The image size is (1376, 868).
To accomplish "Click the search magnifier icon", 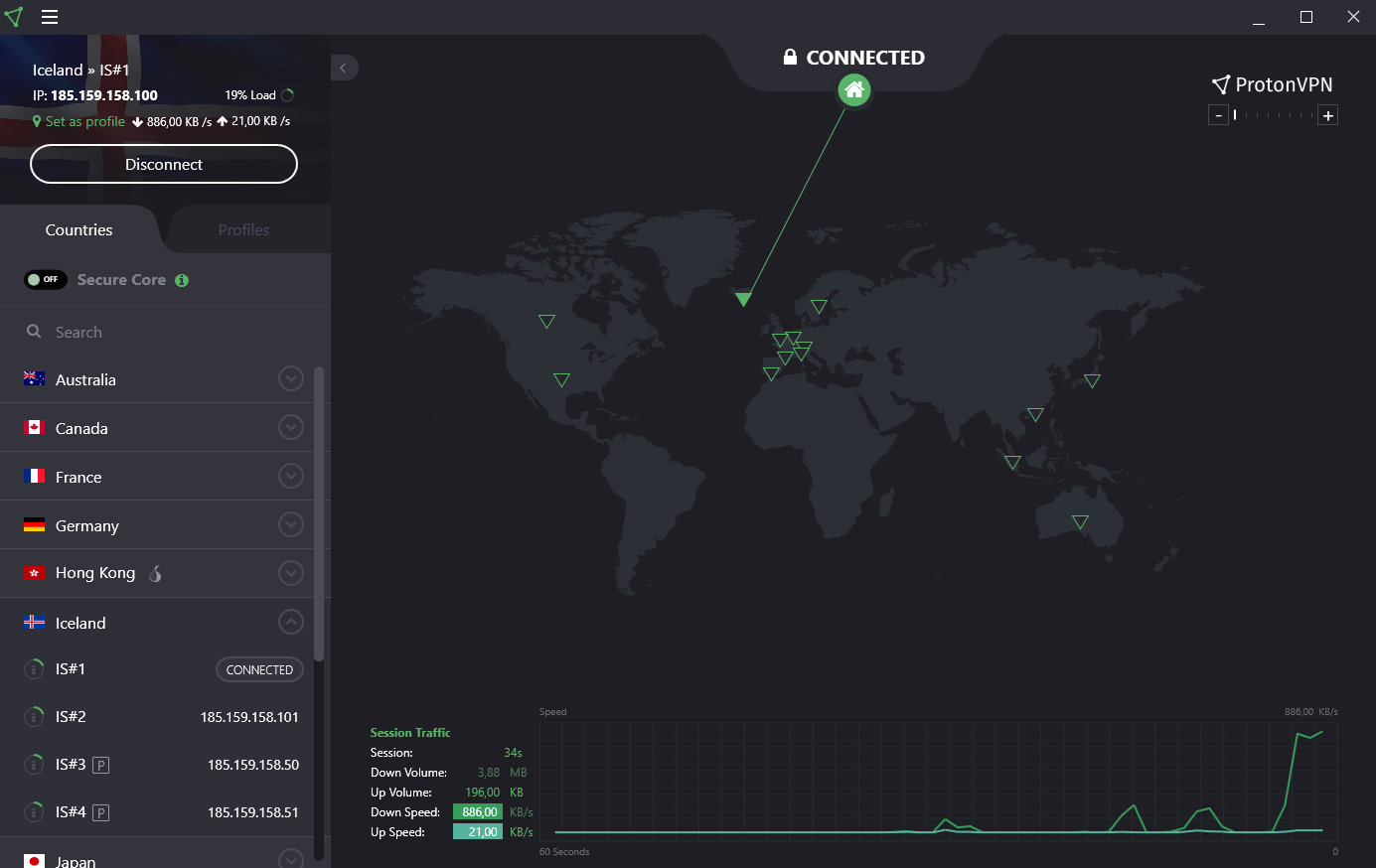I will pyautogui.click(x=34, y=332).
